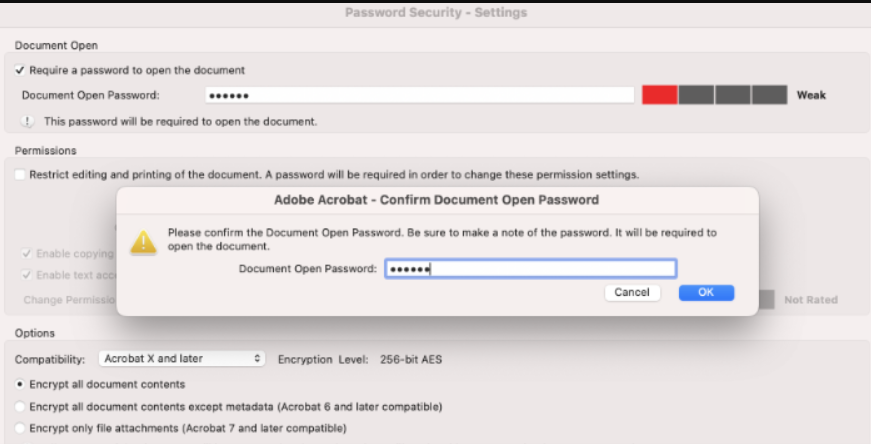Click the Password Security - Settings title bar
Screen dimensions: 871x444
click(435, 13)
